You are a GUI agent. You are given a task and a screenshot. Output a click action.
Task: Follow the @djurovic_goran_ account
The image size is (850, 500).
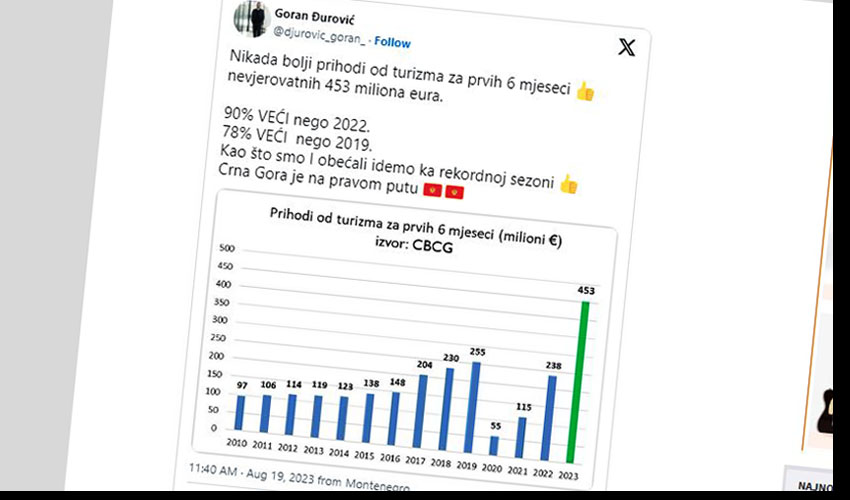[x=392, y=43]
